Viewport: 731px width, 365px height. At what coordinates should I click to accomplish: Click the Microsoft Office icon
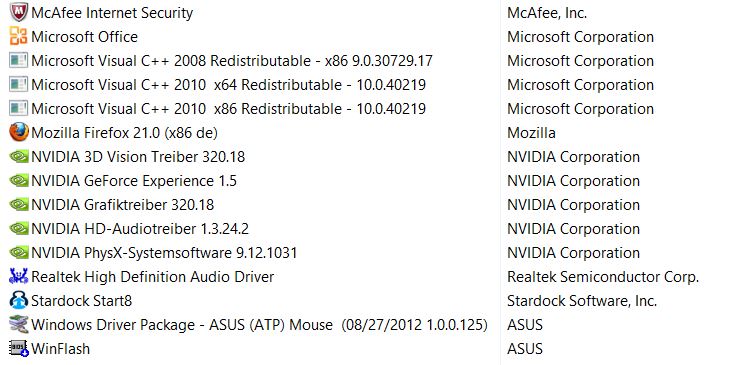point(19,36)
